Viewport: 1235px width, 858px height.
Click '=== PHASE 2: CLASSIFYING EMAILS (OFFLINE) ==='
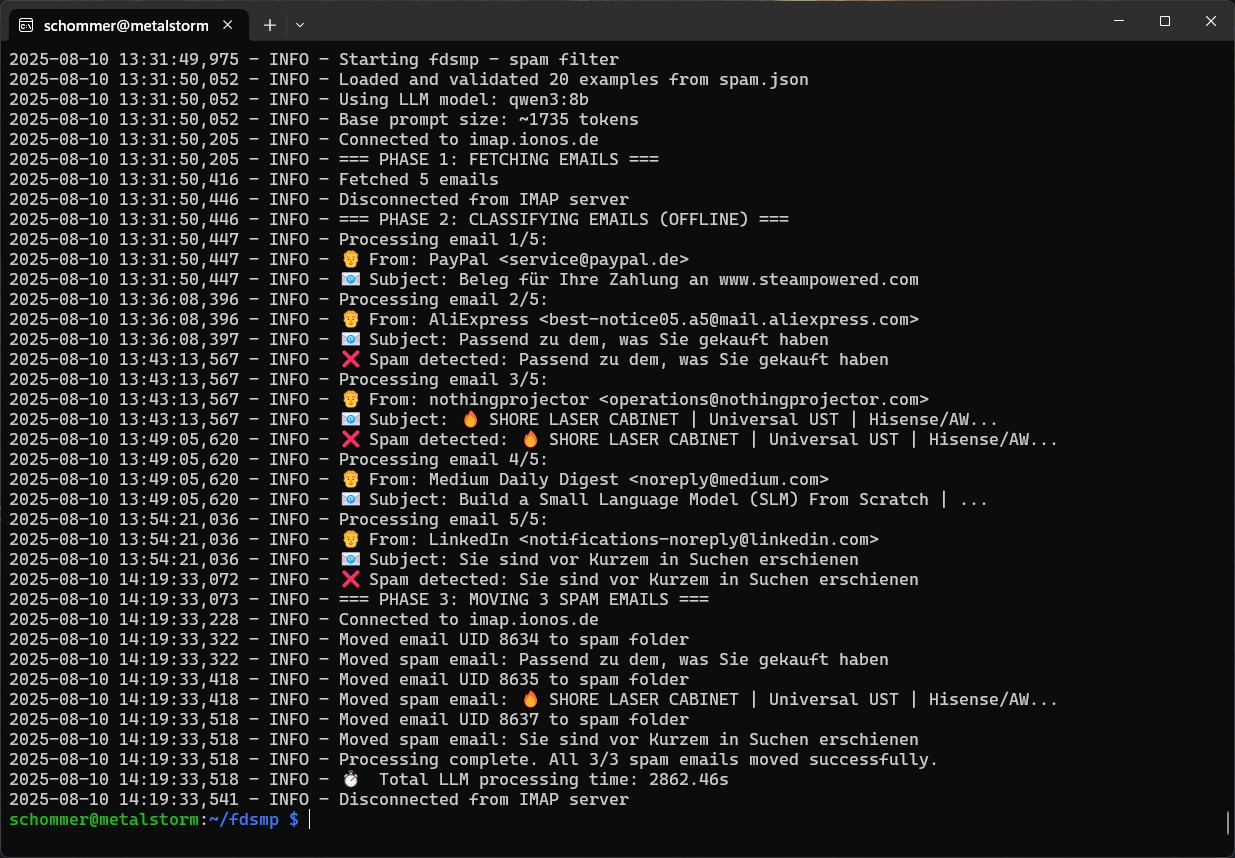pyautogui.click(x=564, y=219)
